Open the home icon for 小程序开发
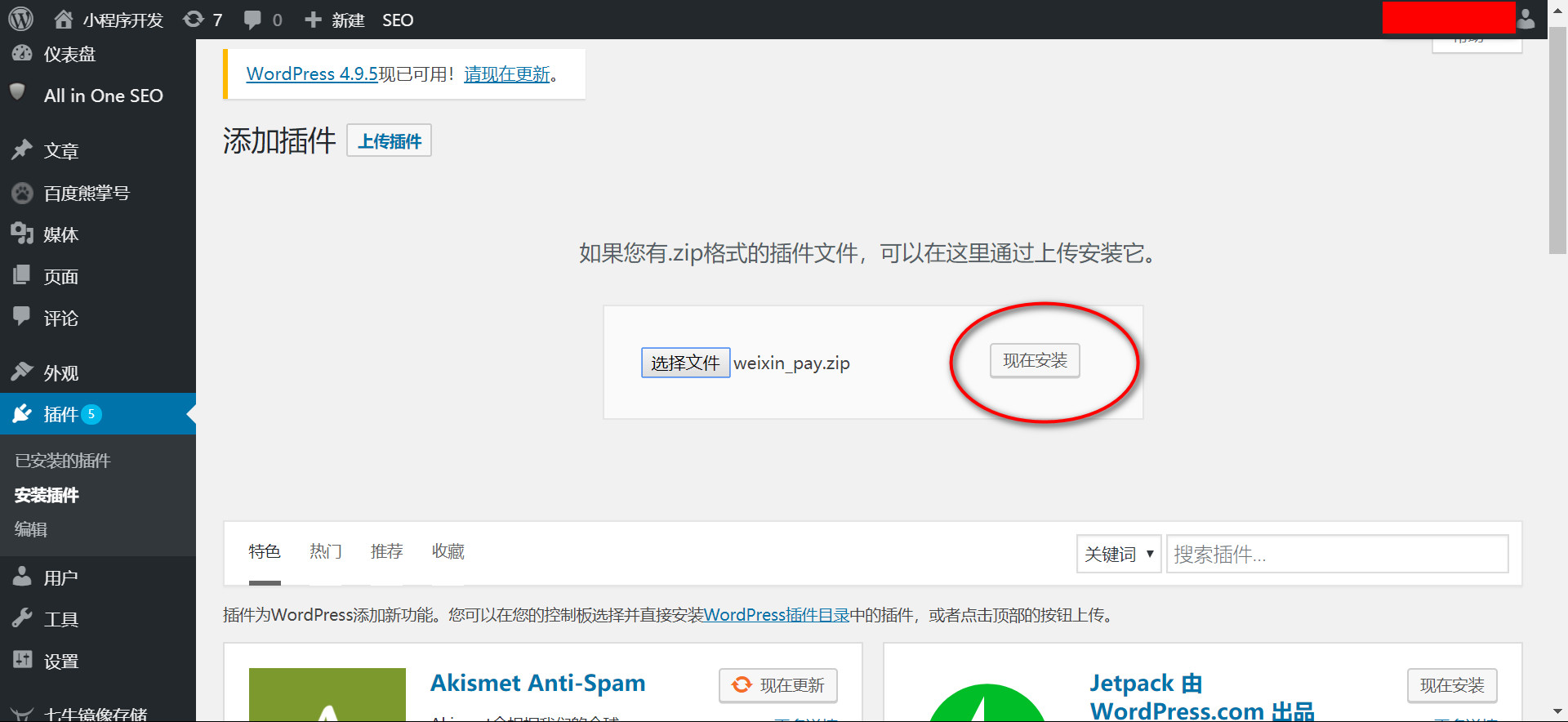The image size is (1568, 722). click(x=64, y=19)
